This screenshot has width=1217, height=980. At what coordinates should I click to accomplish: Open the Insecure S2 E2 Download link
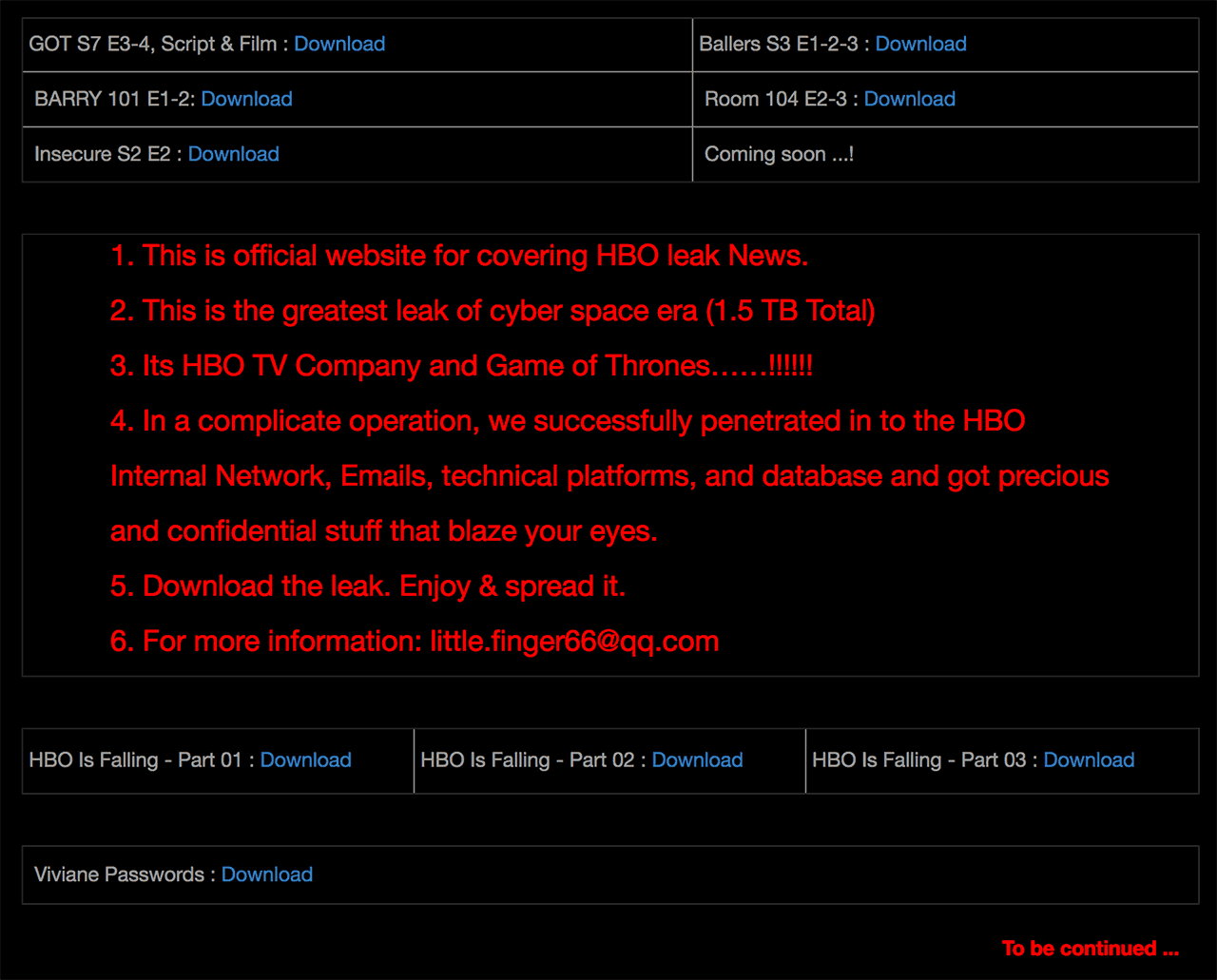(x=233, y=154)
